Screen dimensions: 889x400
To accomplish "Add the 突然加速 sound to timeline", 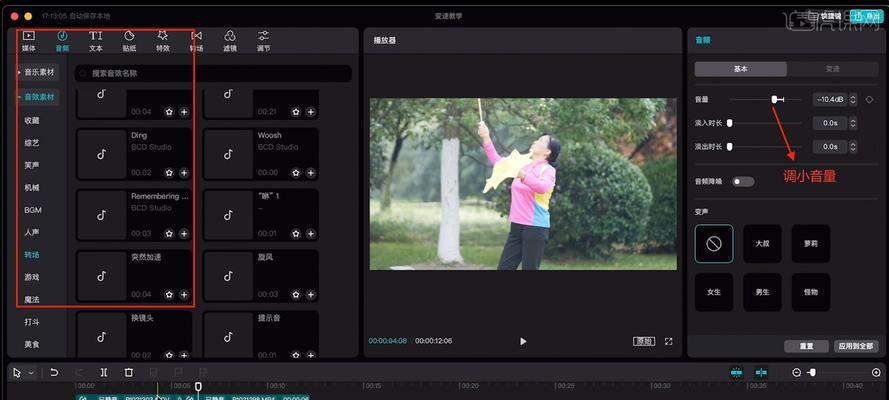I will 184,295.
